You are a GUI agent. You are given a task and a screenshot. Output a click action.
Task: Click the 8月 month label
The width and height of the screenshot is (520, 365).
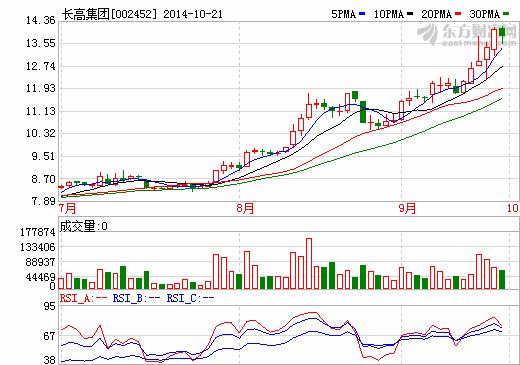(x=245, y=209)
